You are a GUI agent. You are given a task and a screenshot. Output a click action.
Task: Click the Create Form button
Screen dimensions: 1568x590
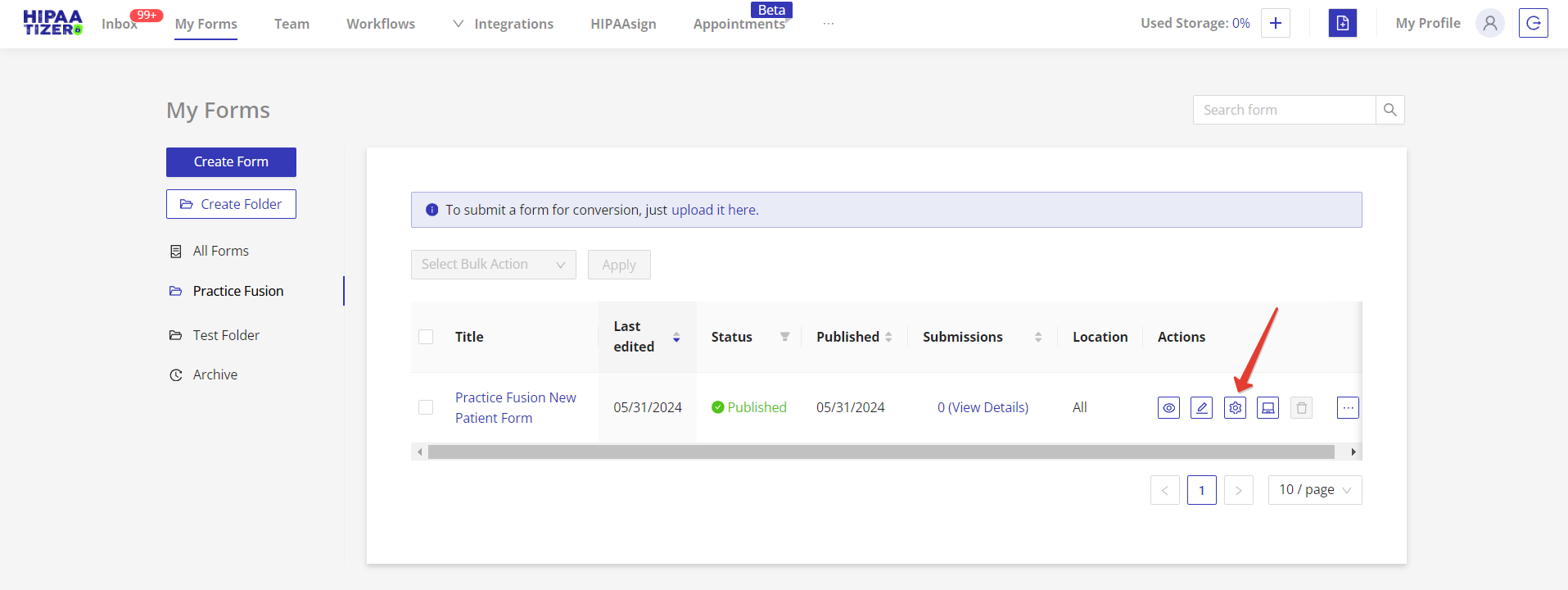(231, 162)
